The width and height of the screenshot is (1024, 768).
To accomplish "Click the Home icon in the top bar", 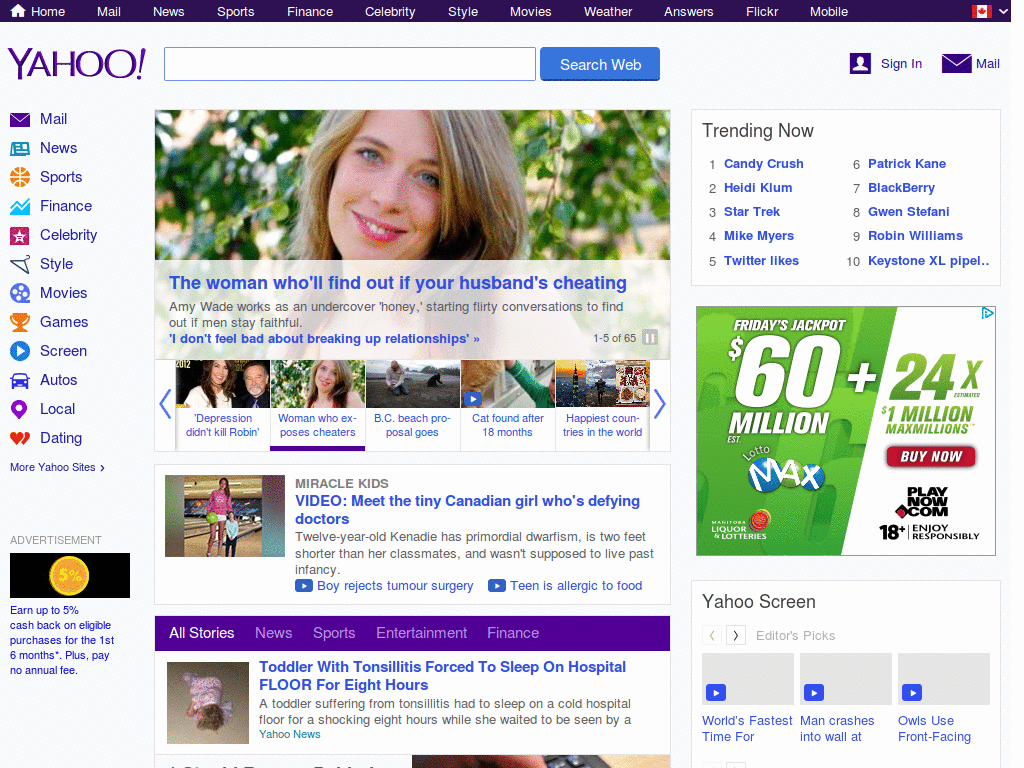I will [16, 11].
